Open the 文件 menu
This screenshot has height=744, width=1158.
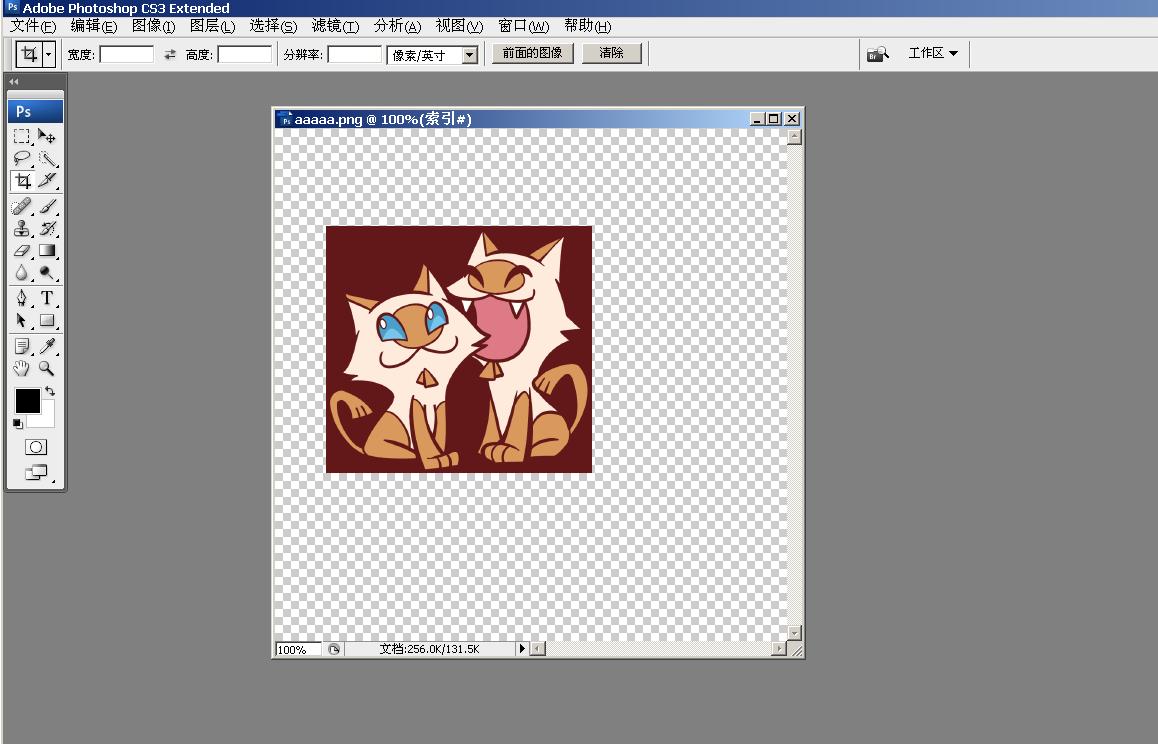coord(32,26)
